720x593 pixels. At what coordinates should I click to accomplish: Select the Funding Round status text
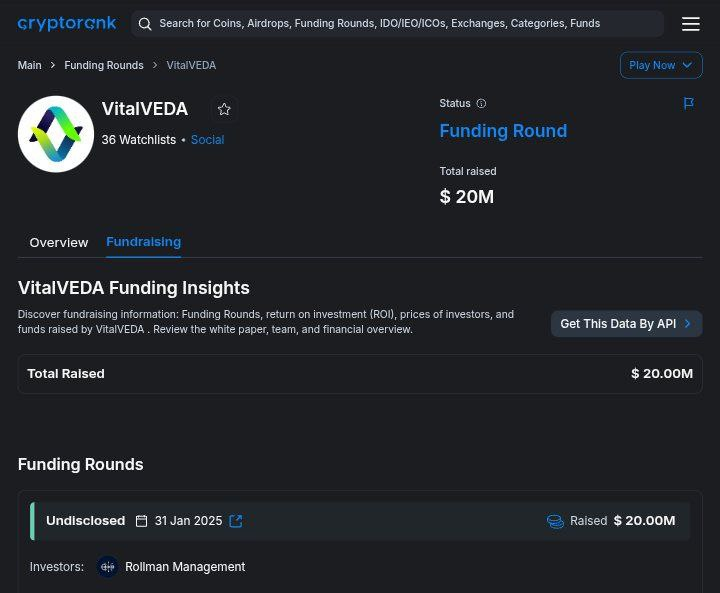(x=503, y=131)
